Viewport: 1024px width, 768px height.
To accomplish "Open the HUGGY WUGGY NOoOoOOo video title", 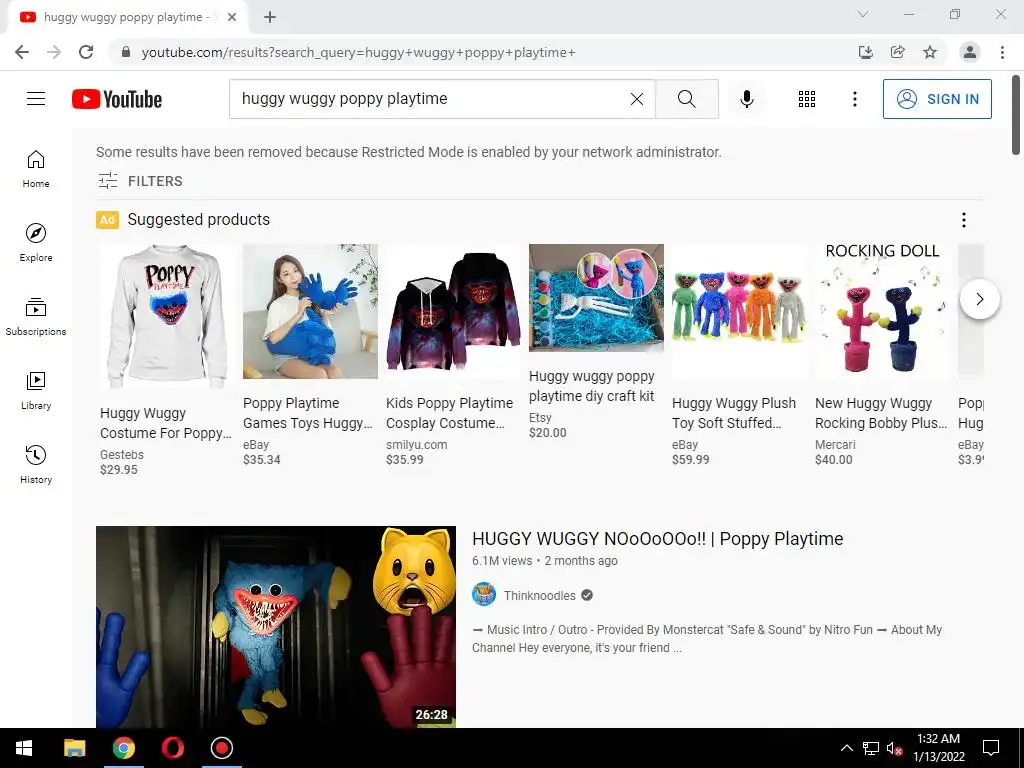I will (658, 539).
